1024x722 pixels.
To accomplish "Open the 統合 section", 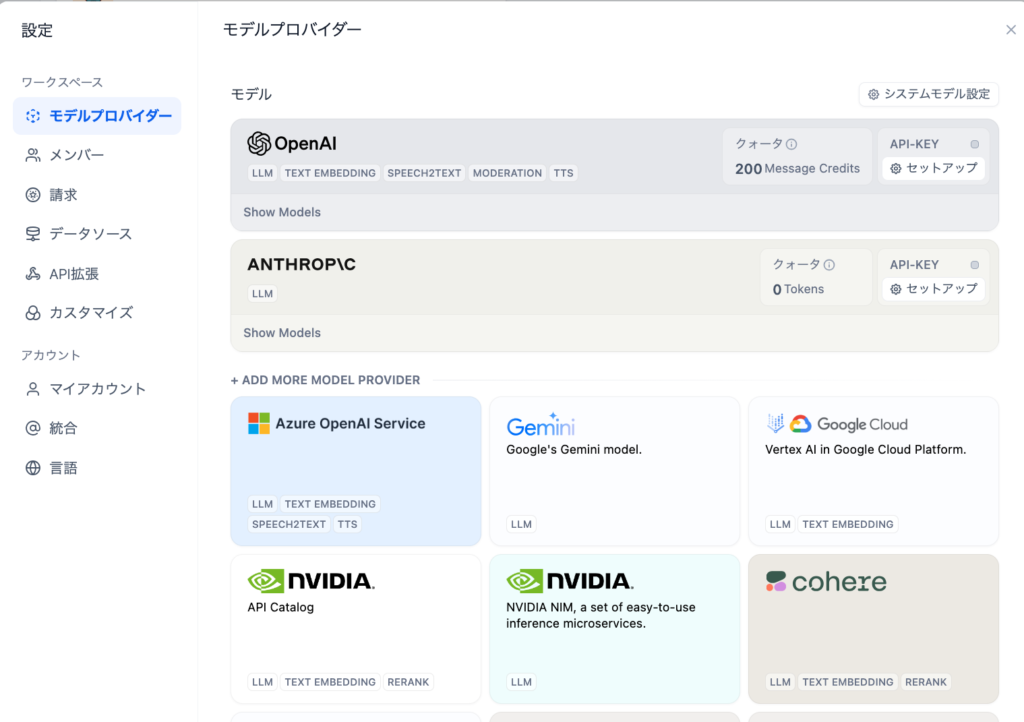I will click(97, 428).
